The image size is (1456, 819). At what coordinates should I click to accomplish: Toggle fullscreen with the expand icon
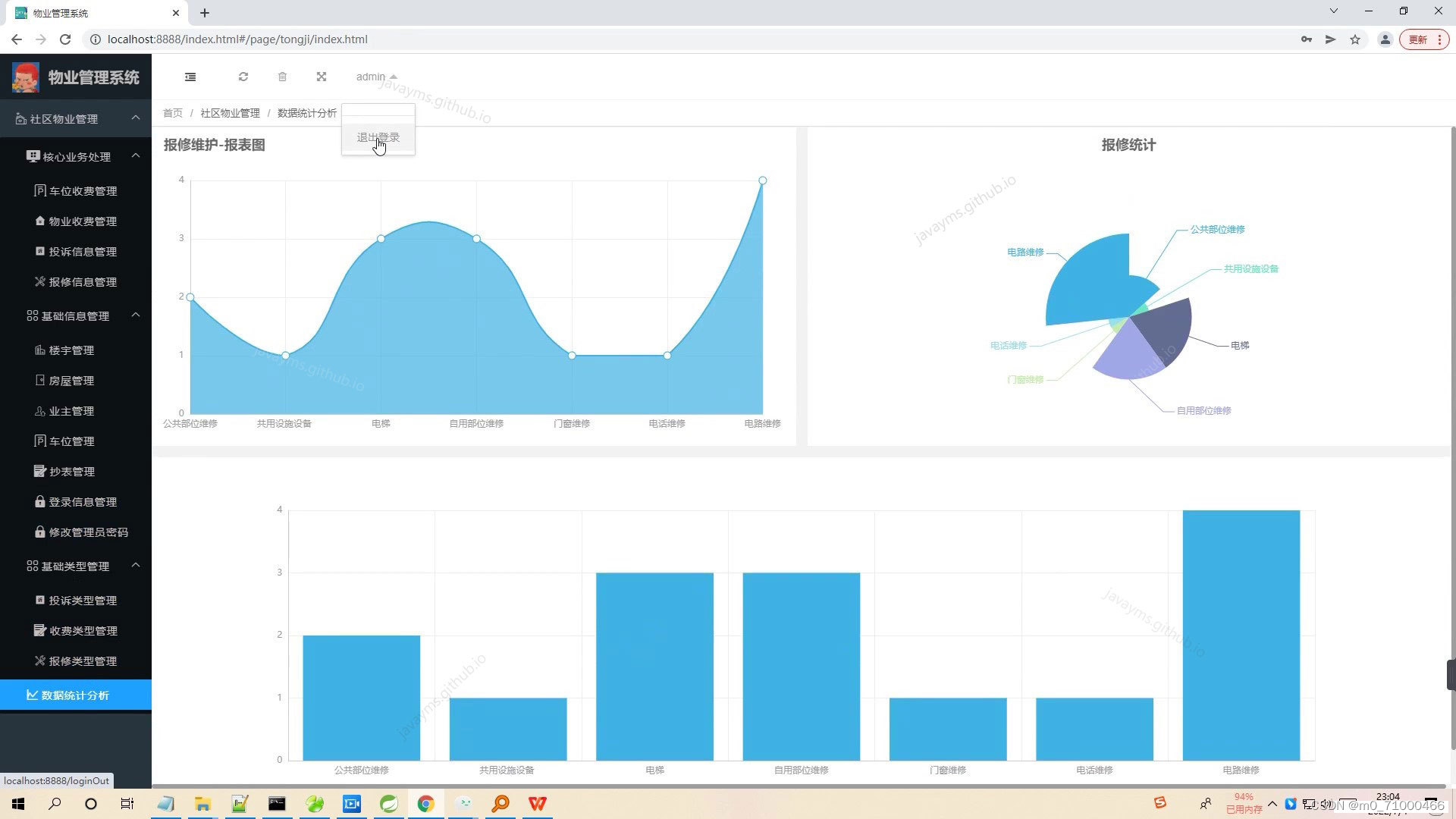tap(322, 77)
